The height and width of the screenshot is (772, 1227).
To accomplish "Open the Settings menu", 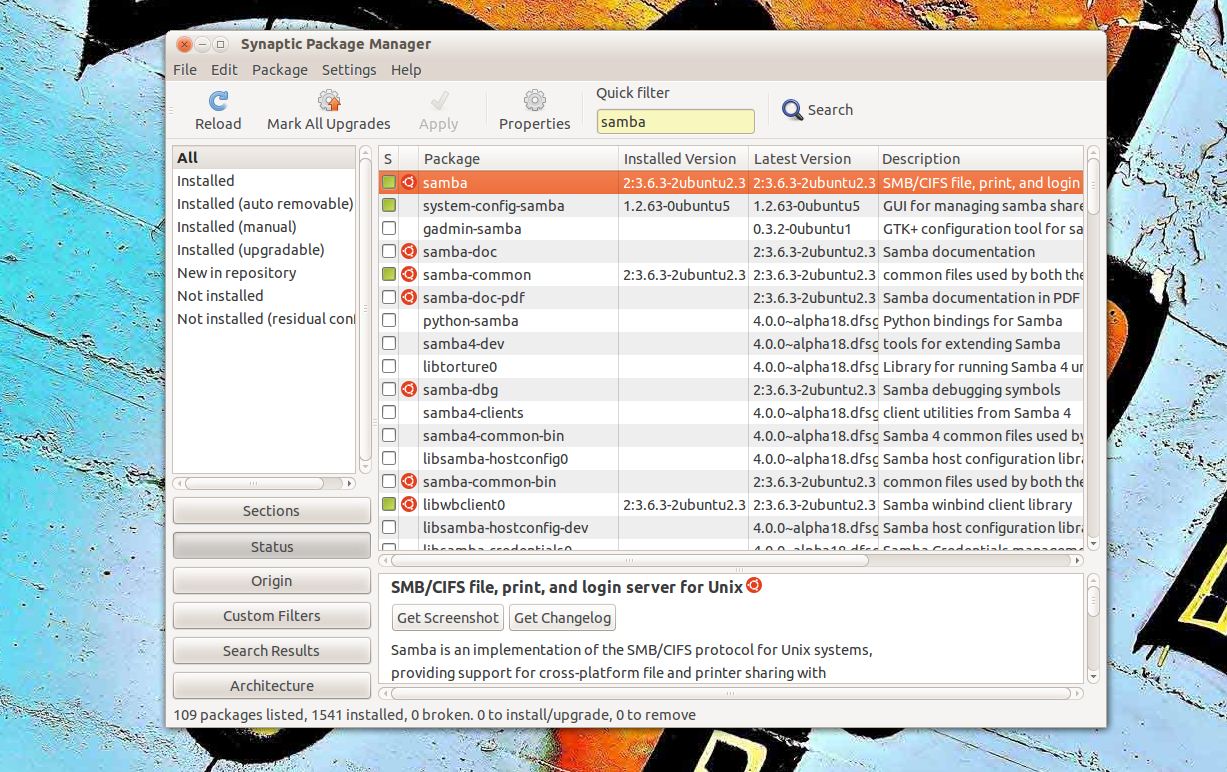I will (x=349, y=70).
